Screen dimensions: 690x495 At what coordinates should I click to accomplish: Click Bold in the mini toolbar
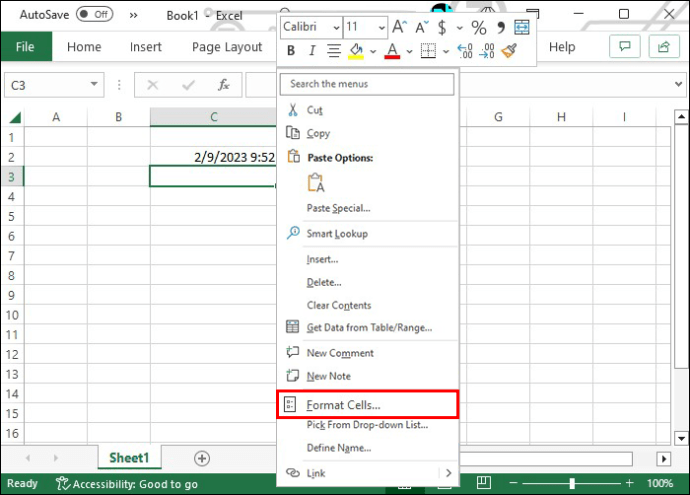(x=291, y=50)
